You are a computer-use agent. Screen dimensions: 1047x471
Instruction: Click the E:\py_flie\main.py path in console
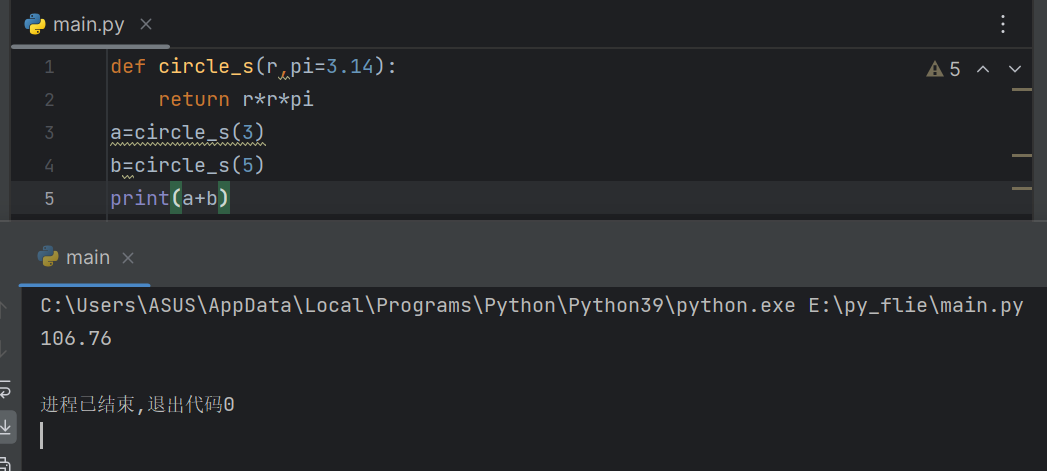pyautogui.click(x=917, y=306)
